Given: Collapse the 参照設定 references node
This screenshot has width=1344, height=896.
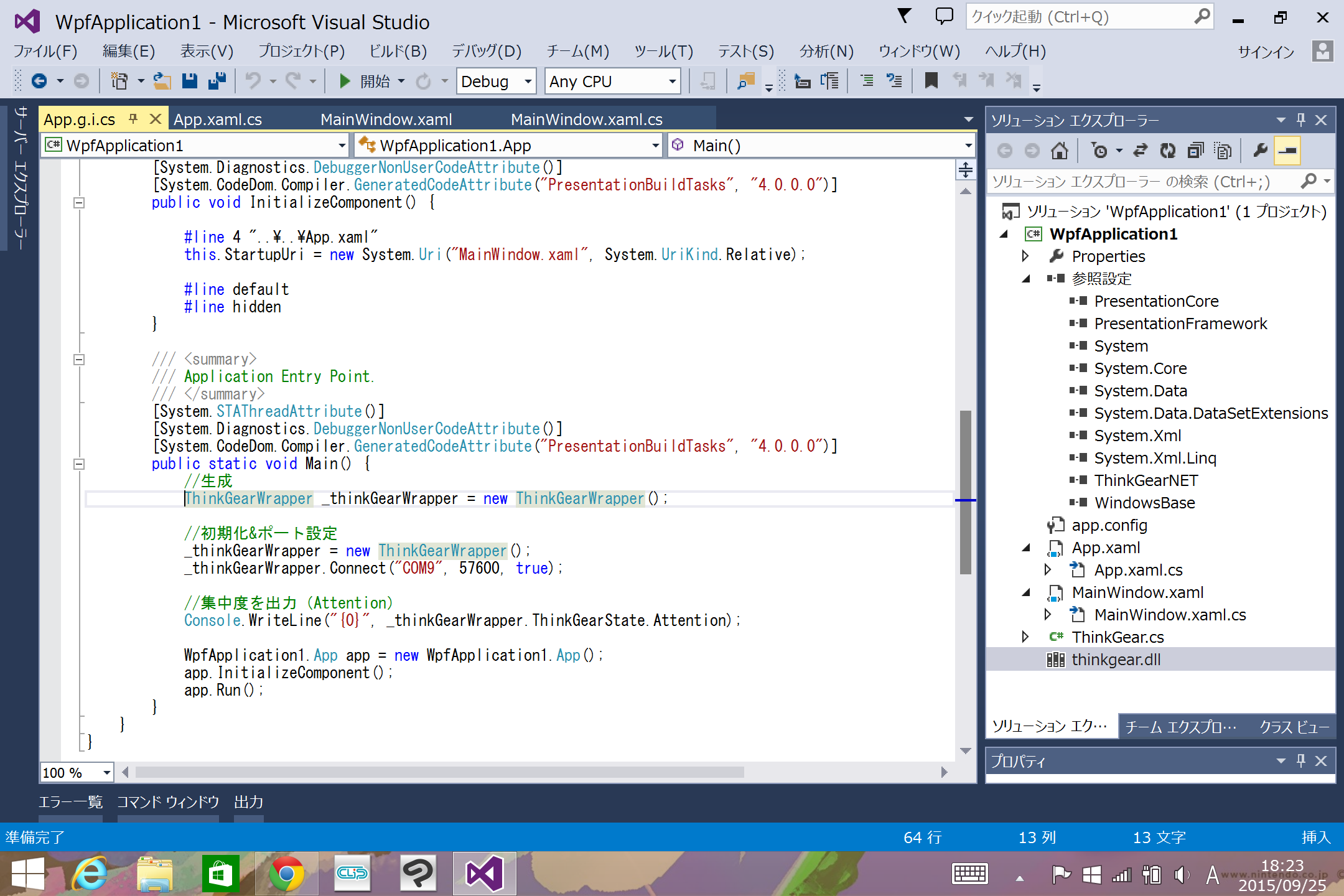Looking at the screenshot, I should click(x=1025, y=278).
